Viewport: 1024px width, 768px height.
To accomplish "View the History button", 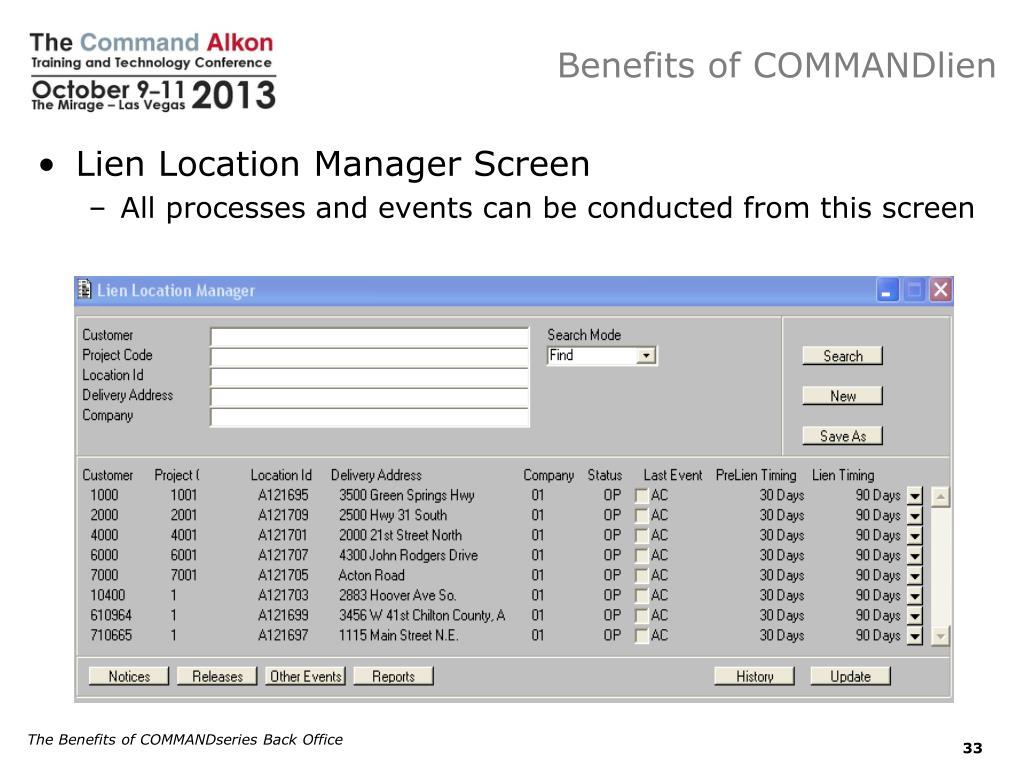I will click(x=754, y=677).
